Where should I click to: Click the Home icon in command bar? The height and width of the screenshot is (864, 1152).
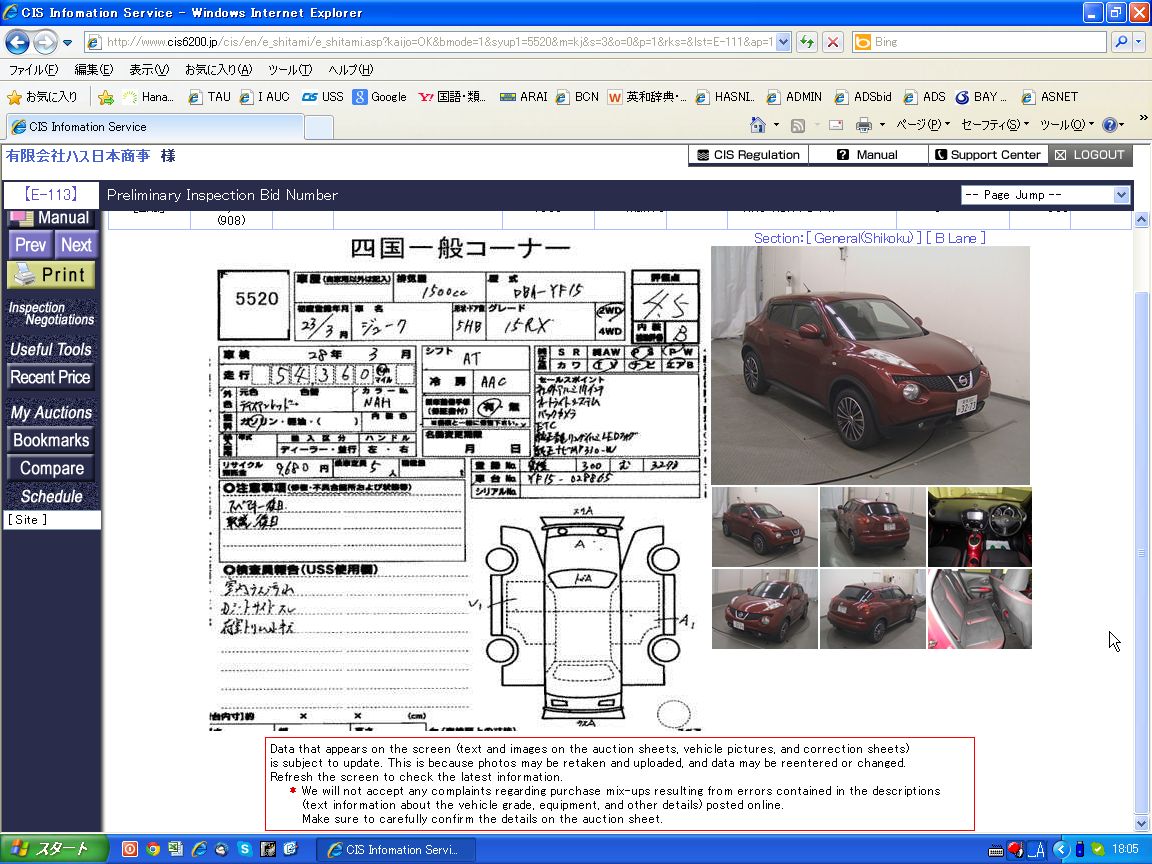(x=759, y=125)
